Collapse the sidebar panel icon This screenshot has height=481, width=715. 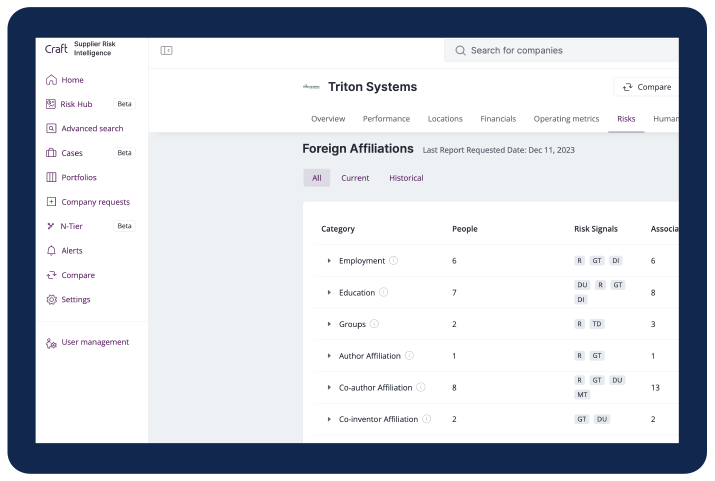click(x=166, y=51)
